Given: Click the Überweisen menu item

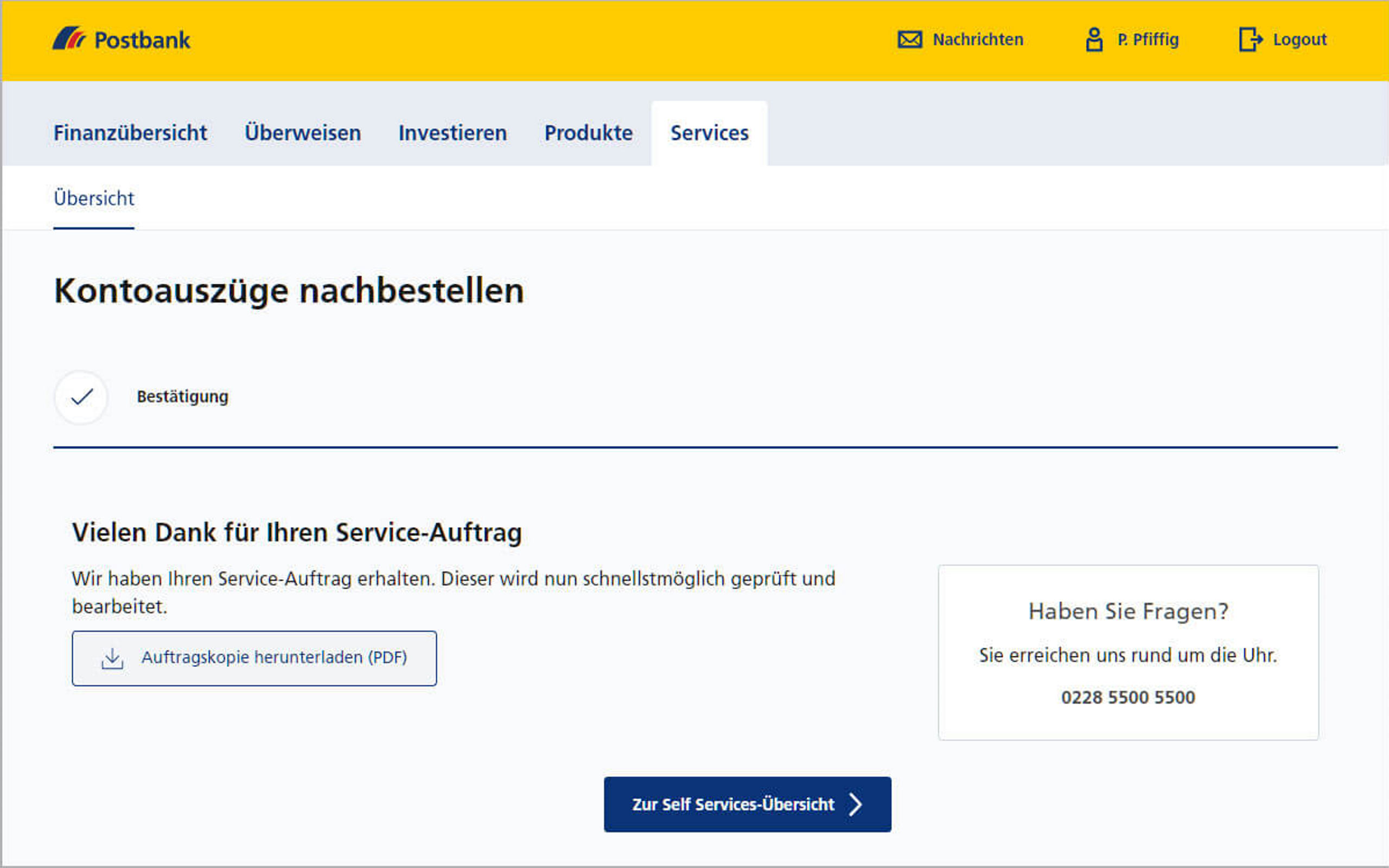Looking at the screenshot, I should pyautogui.click(x=303, y=132).
